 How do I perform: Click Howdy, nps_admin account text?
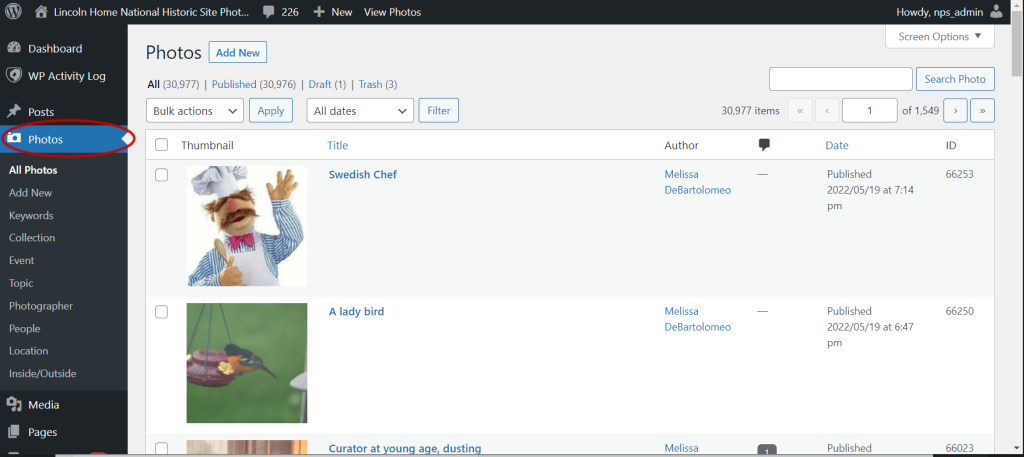coord(940,12)
